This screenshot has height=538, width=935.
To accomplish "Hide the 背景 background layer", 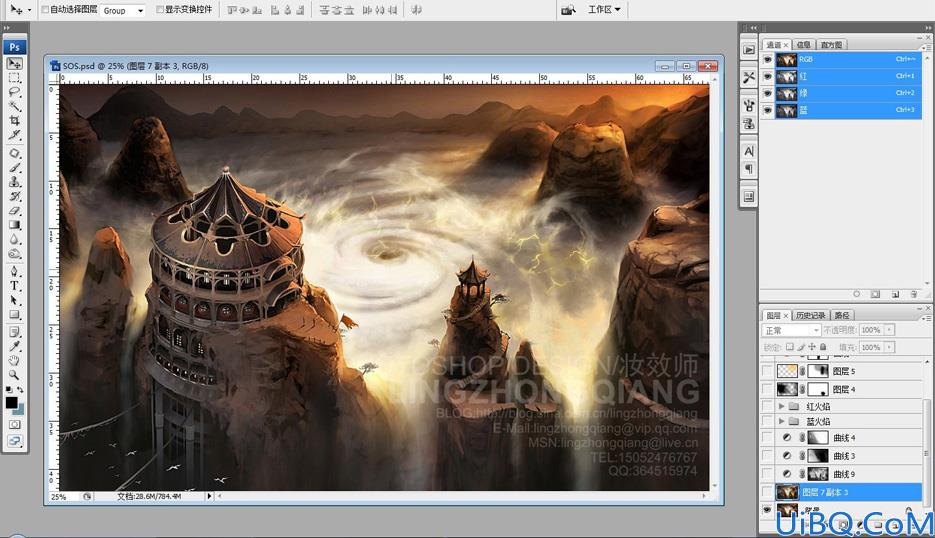I will (767, 509).
